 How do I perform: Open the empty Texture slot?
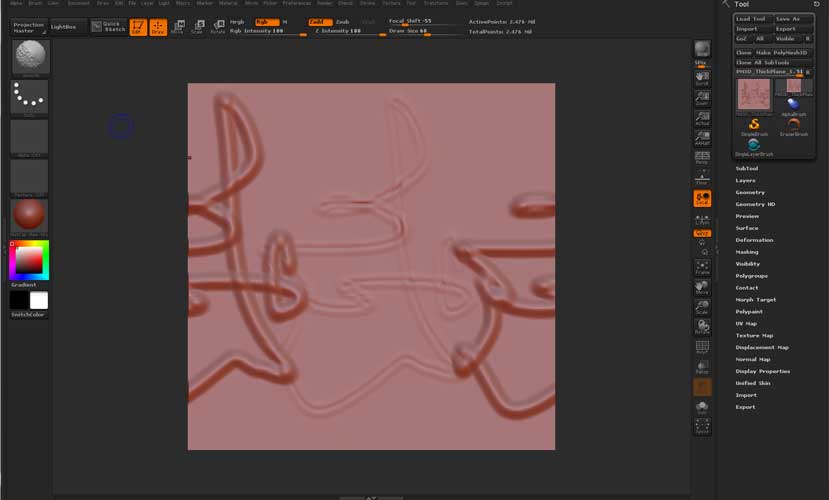tap(29, 178)
